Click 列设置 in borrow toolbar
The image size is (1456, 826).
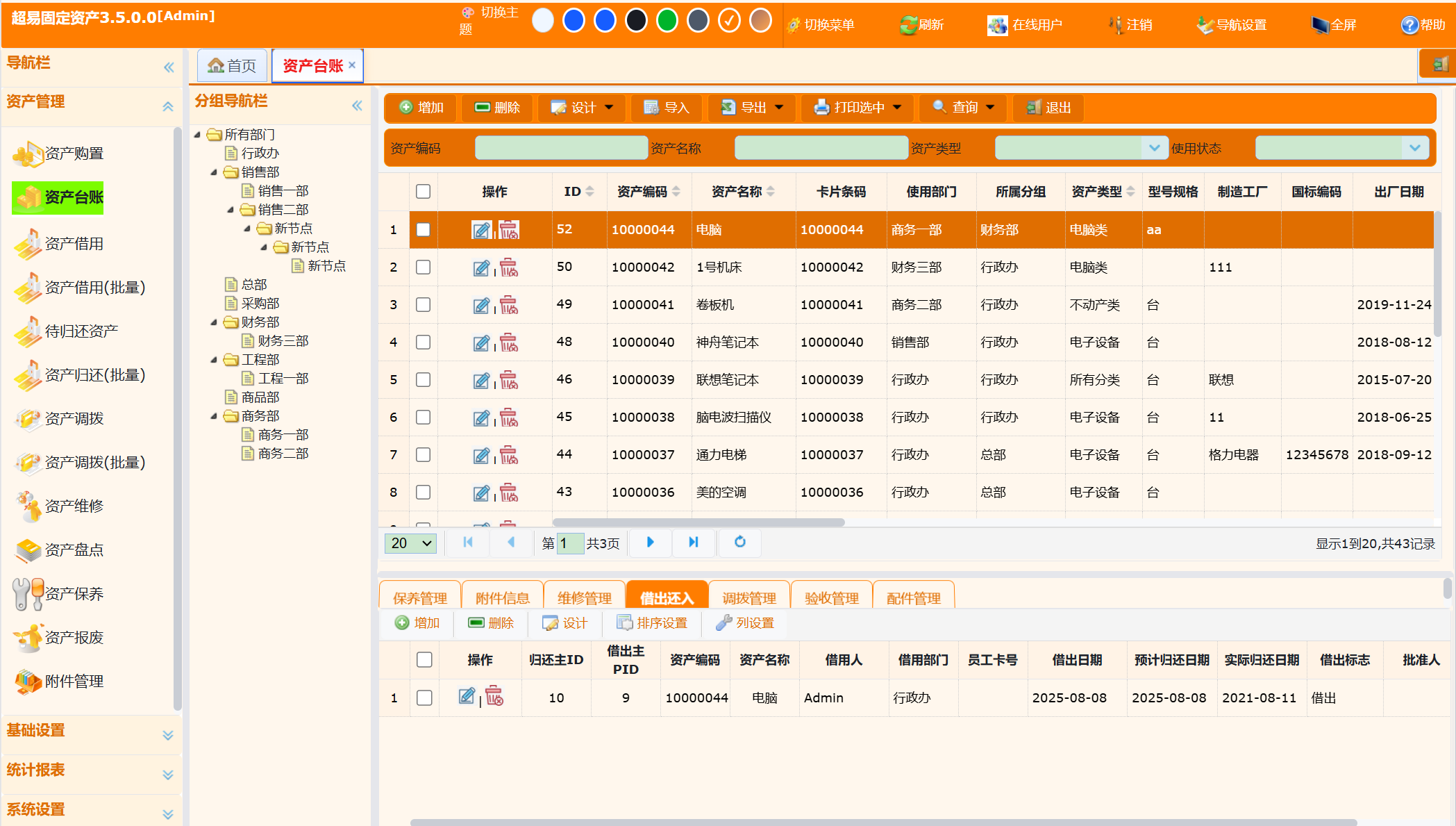pos(745,623)
